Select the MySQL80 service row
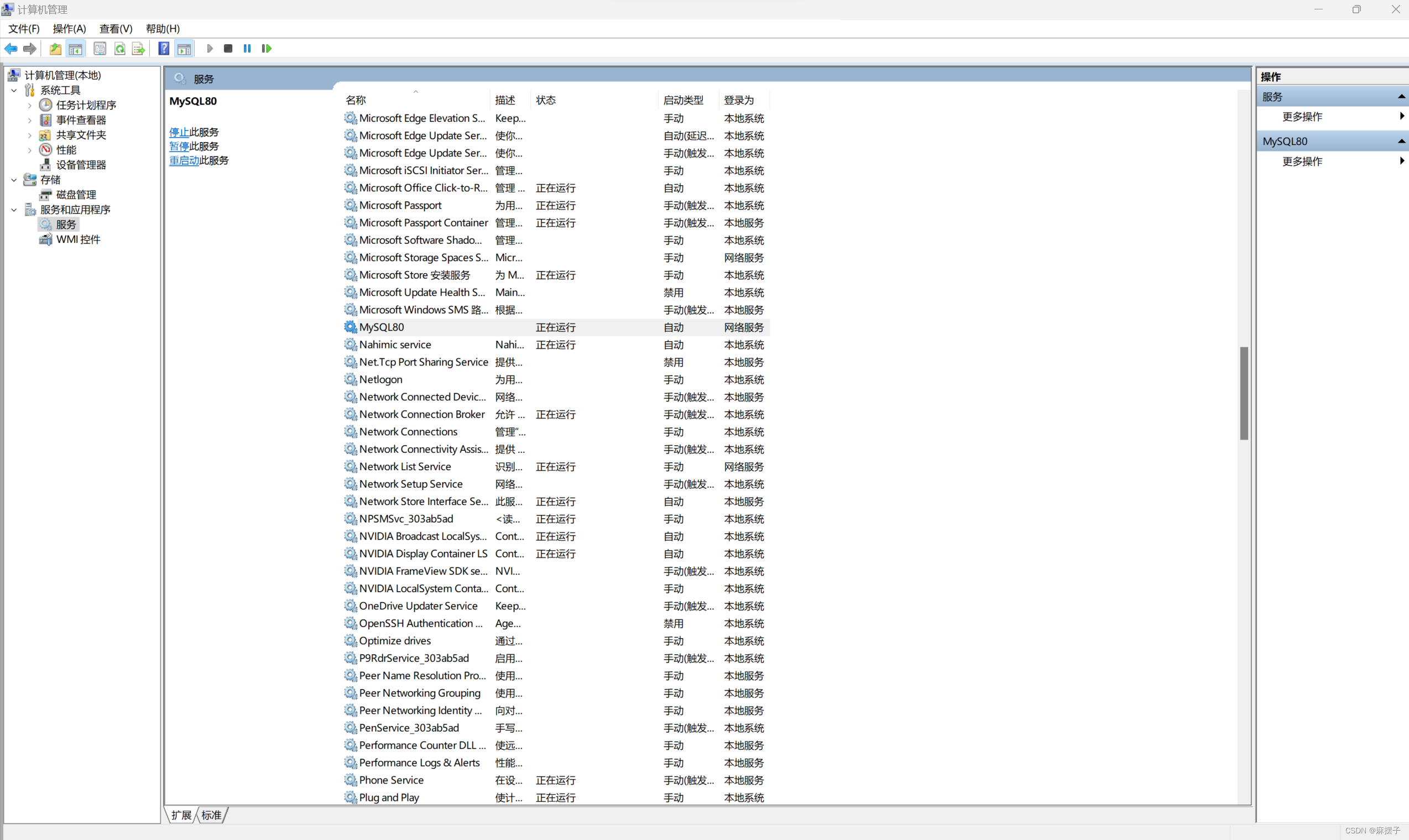The height and width of the screenshot is (840, 1409). [x=556, y=327]
